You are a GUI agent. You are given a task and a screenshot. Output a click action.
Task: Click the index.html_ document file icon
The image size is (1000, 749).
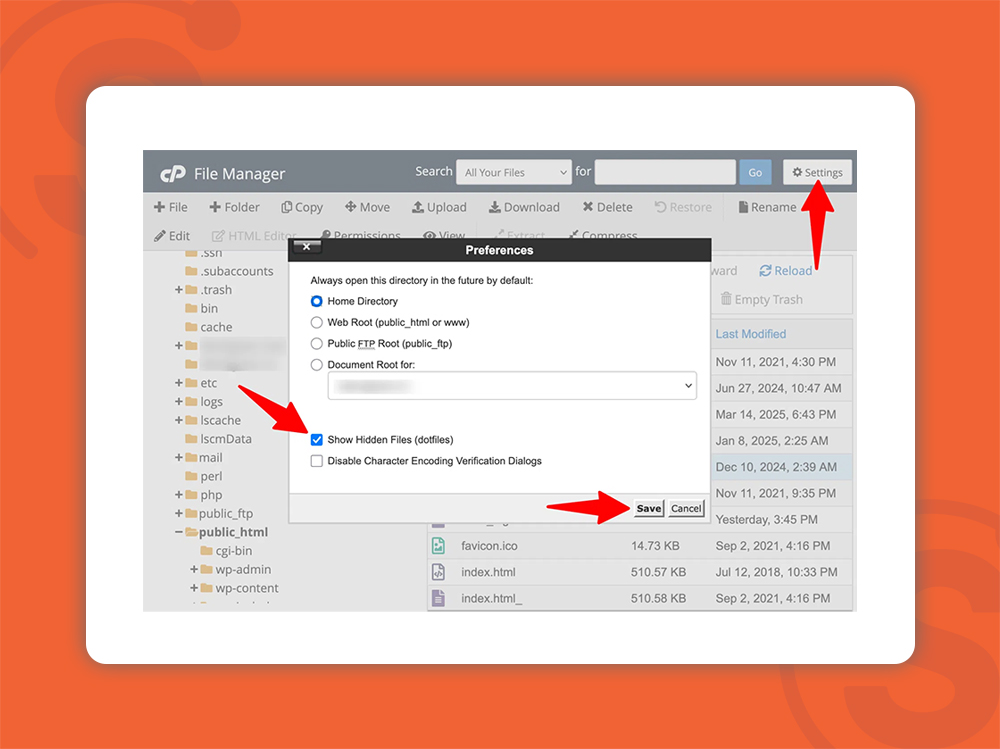438,598
